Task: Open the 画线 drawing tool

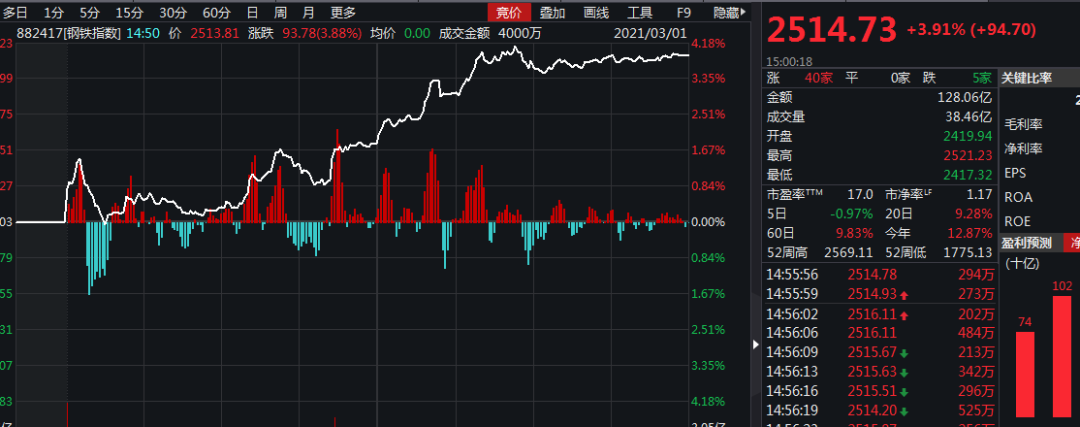Action: [x=596, y=13]
